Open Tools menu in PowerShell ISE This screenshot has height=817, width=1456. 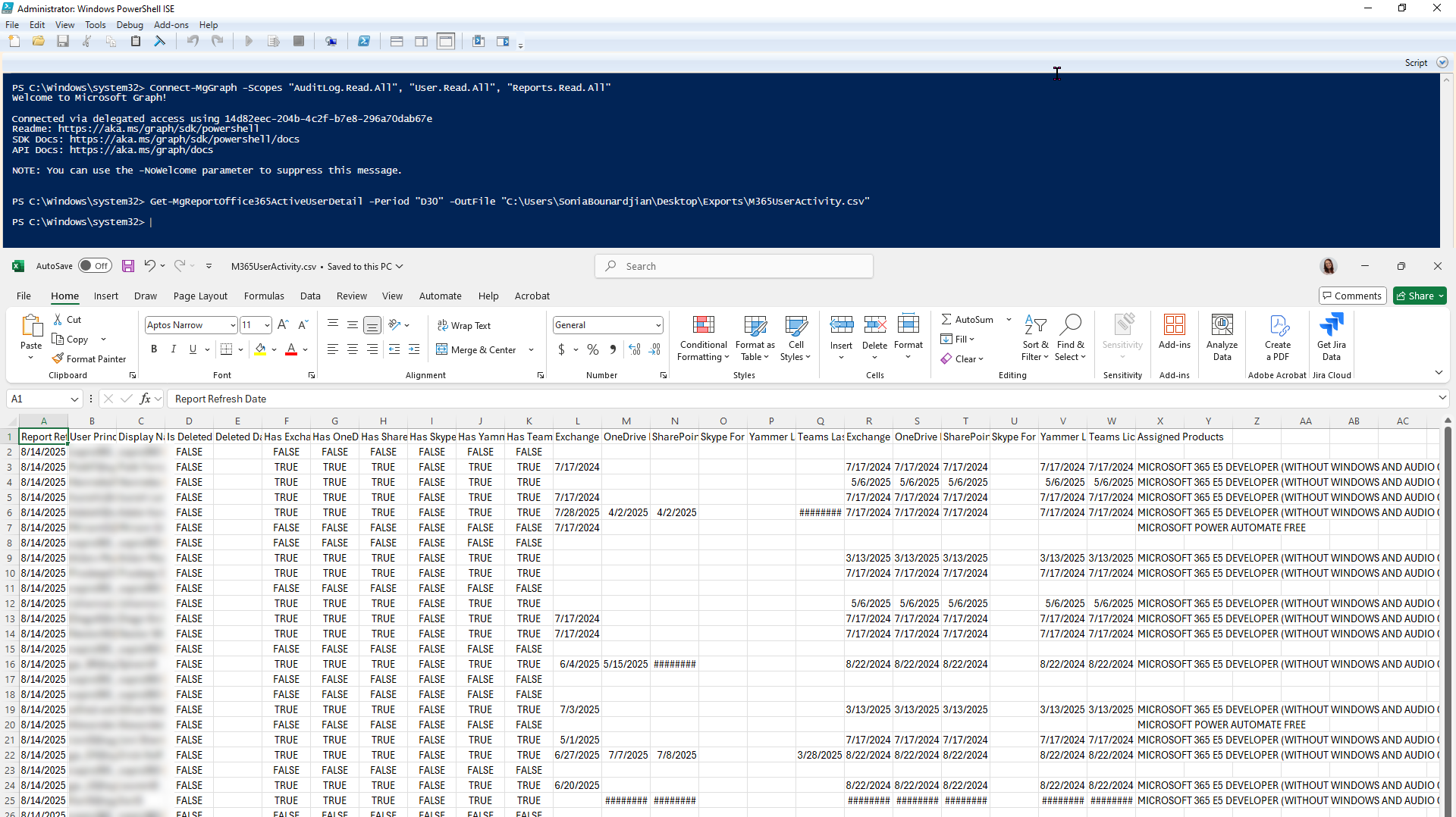tap(96, 25)
